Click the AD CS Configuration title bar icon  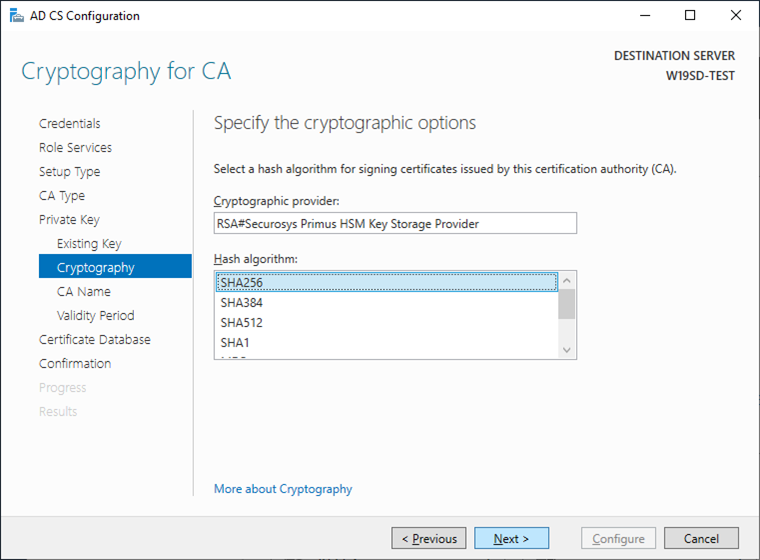coord(13,16)
